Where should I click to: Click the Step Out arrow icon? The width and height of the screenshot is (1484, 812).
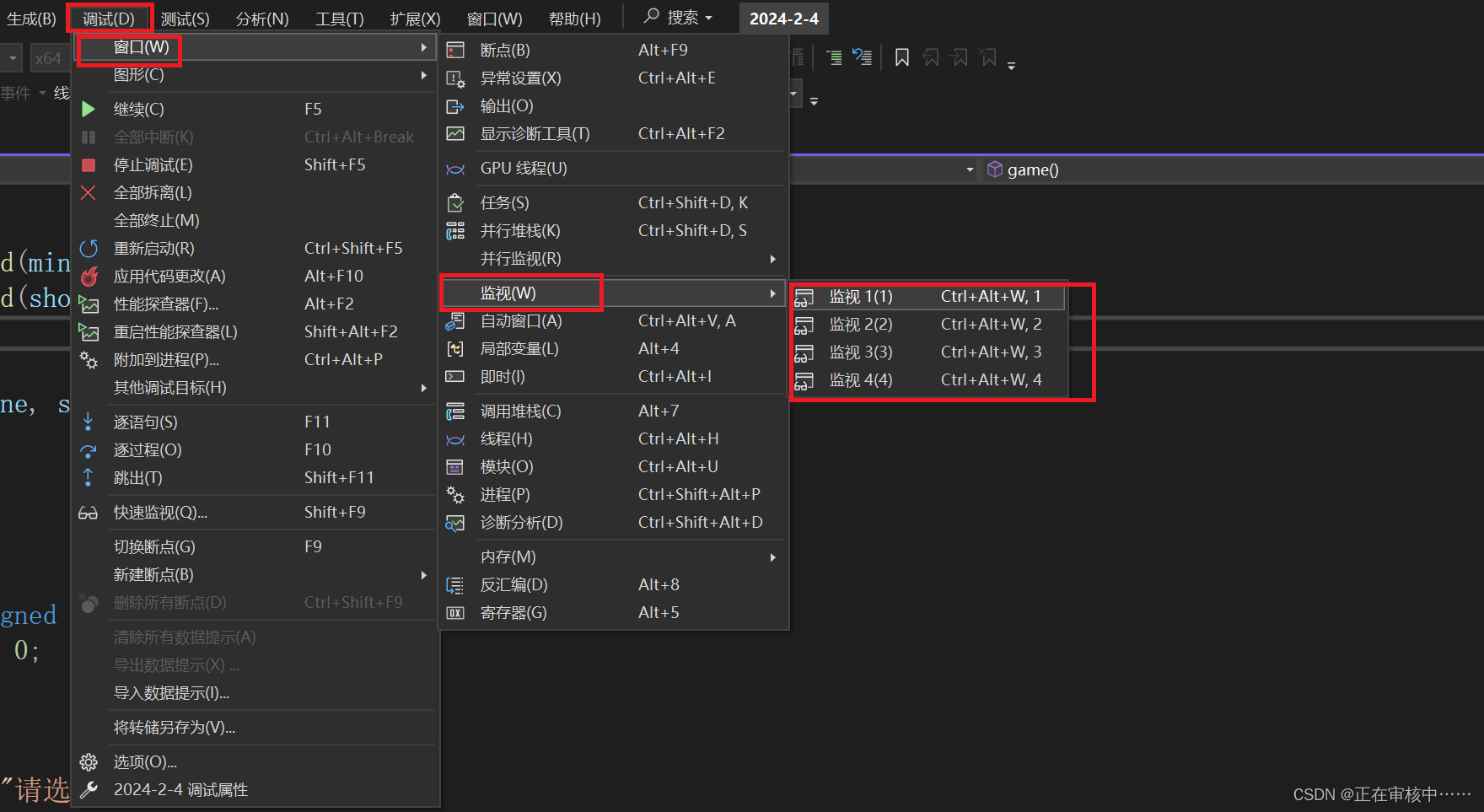tap(88, 477)
